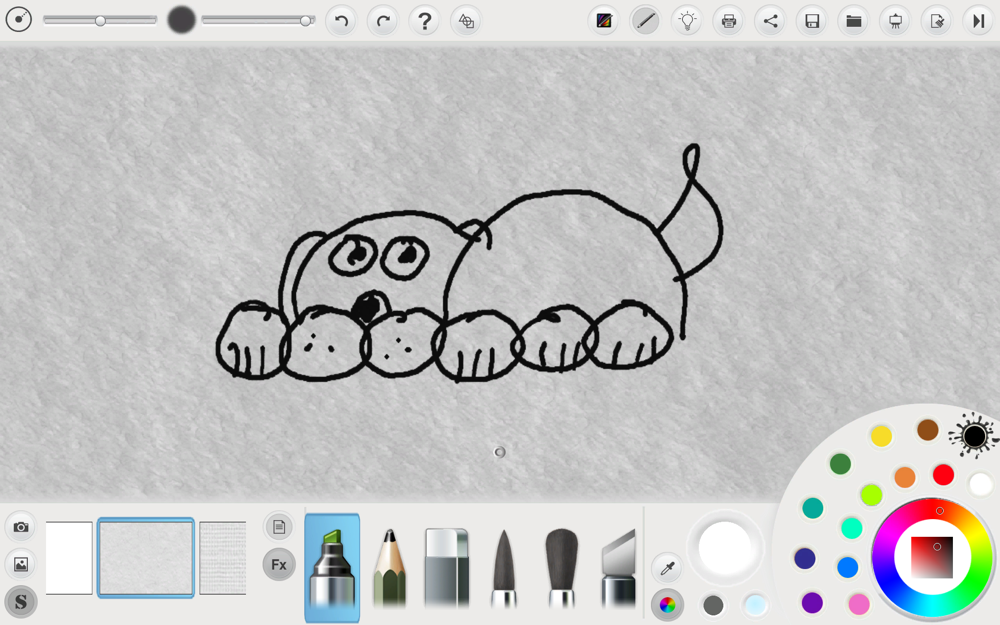1000x625 pixels.
Task: Open the help question mark
Action: click(425, 21)
